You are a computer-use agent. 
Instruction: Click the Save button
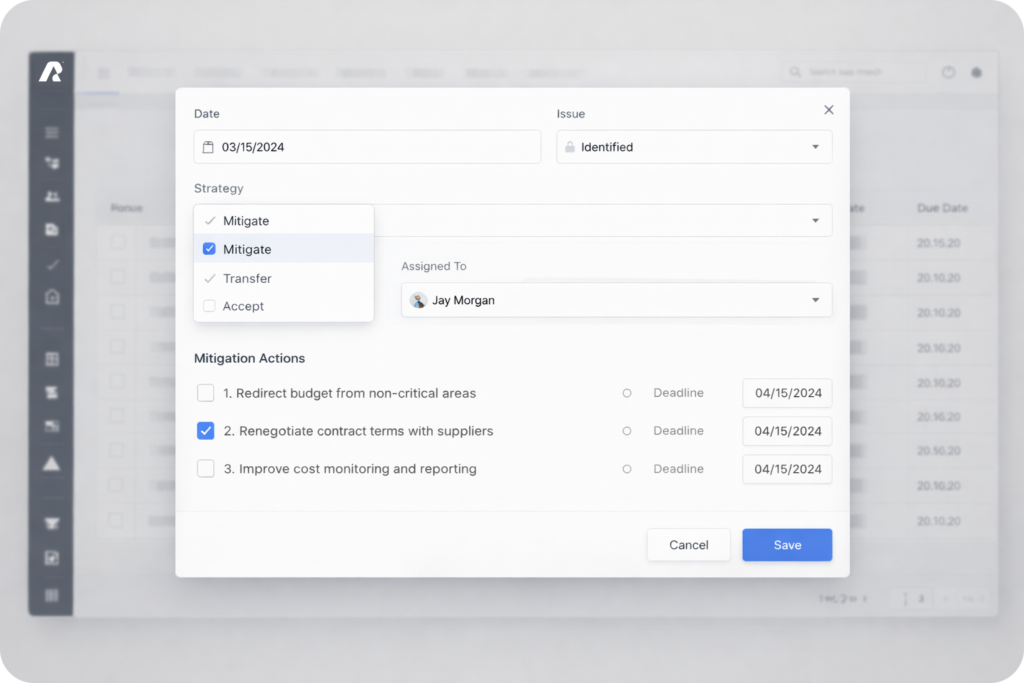pos(787,545)
